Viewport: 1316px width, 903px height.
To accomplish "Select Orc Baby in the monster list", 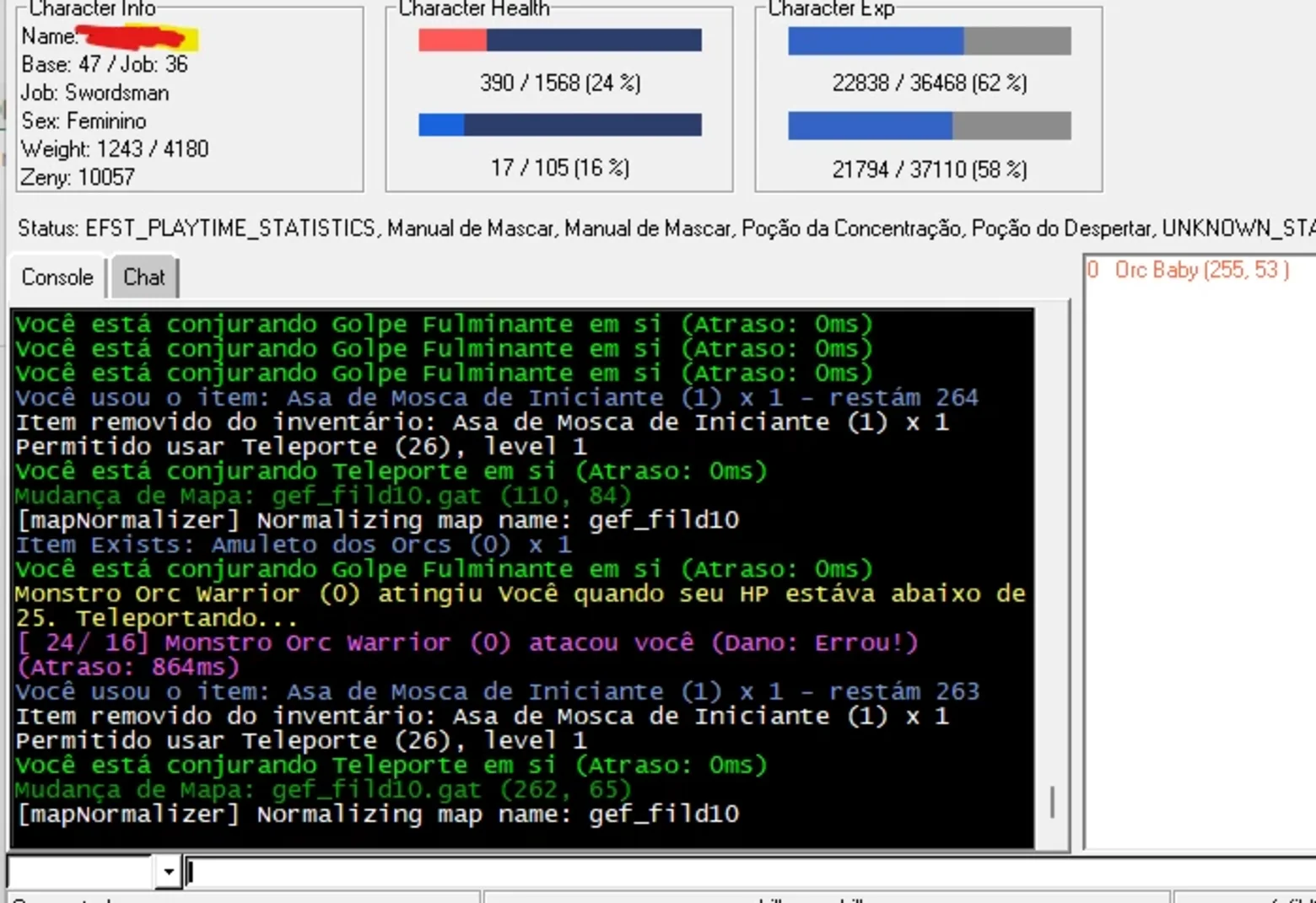I will pyautogui.click(x=1189, y=270).
